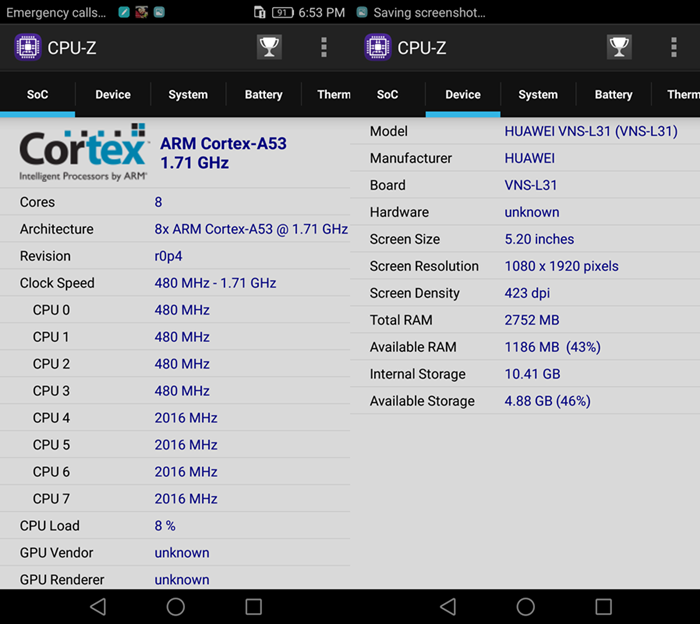Image resolution: width=700 pixels, height=624 pixels.
Task: Open the Battery tab in the left screen
Action: (263, 95)
